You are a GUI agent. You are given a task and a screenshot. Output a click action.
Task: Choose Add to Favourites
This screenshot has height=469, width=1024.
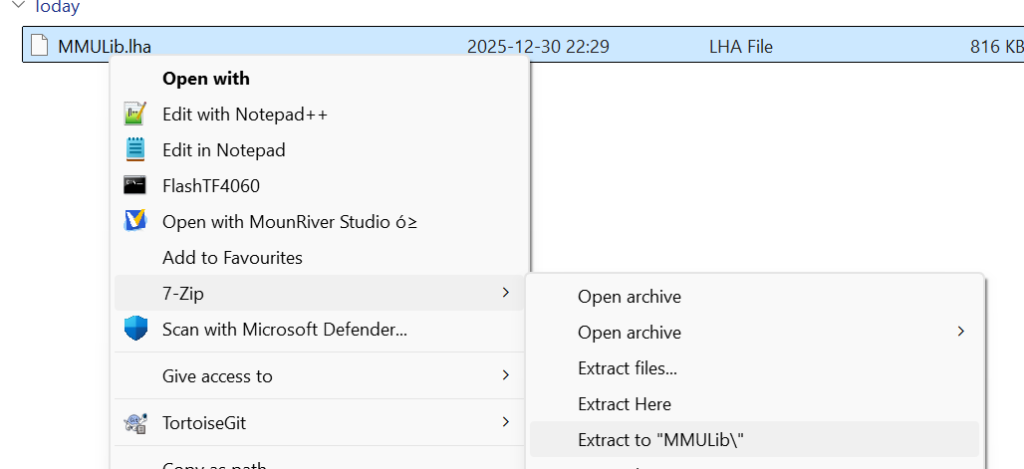click(232, 257)
